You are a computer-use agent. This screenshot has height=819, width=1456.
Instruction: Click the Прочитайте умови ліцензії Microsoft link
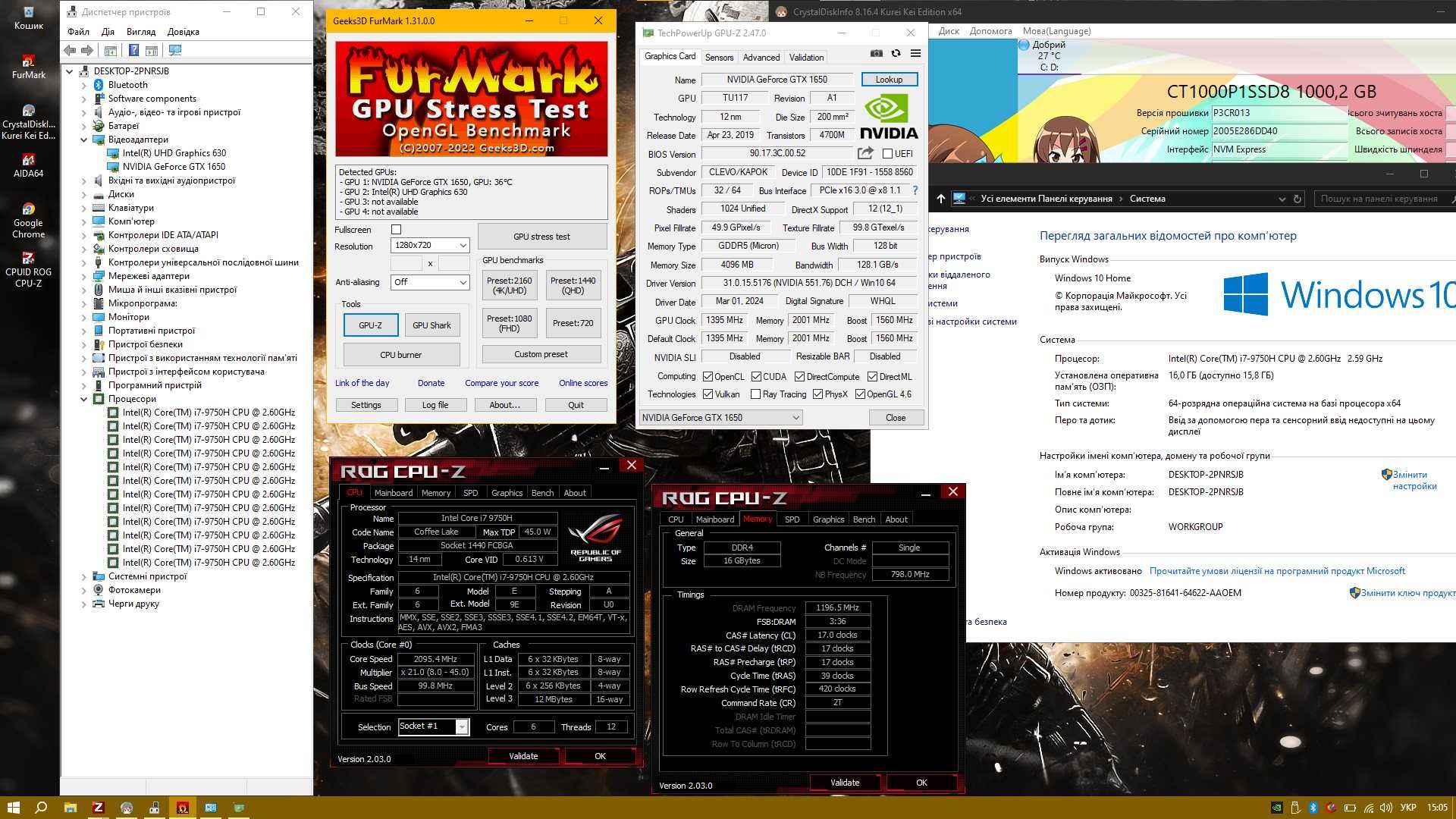tap(1277, 571)
